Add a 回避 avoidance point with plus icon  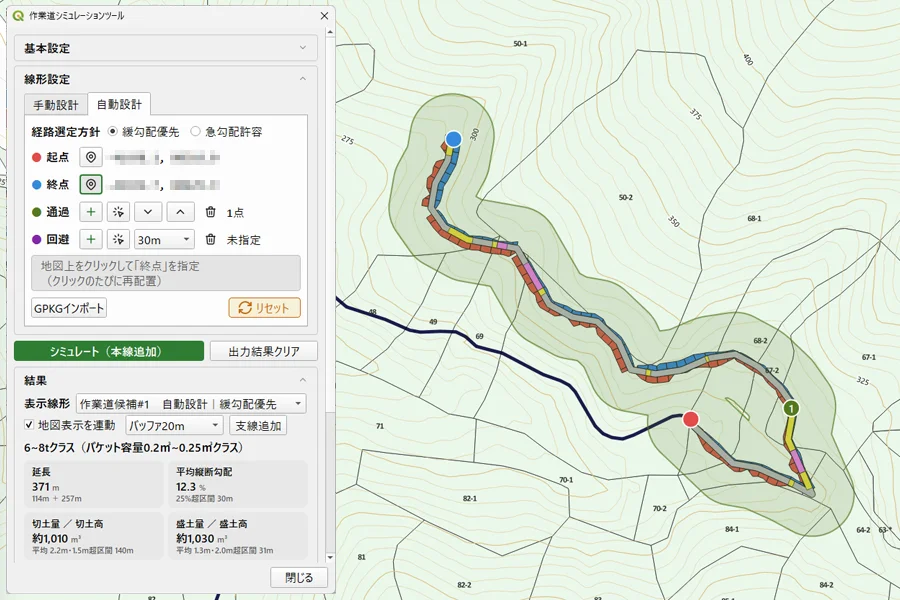(91, 239)
